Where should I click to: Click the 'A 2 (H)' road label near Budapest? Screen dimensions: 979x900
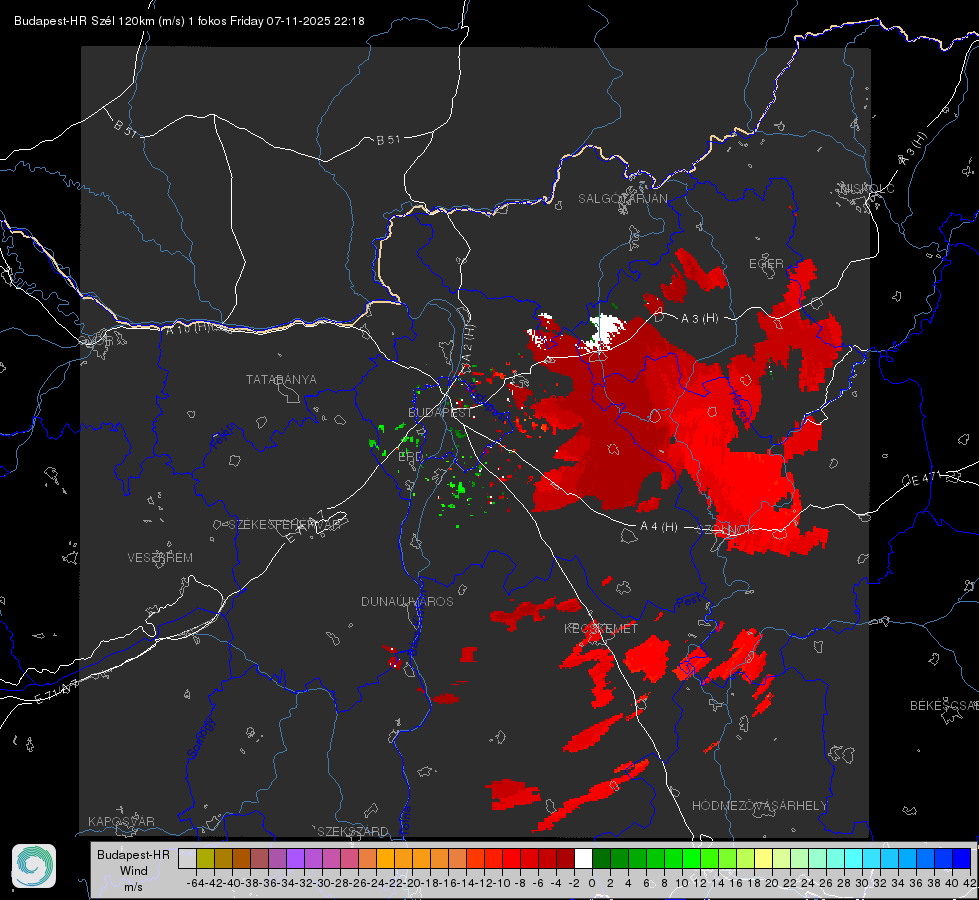pyautogui.click(x=468, y=342)
